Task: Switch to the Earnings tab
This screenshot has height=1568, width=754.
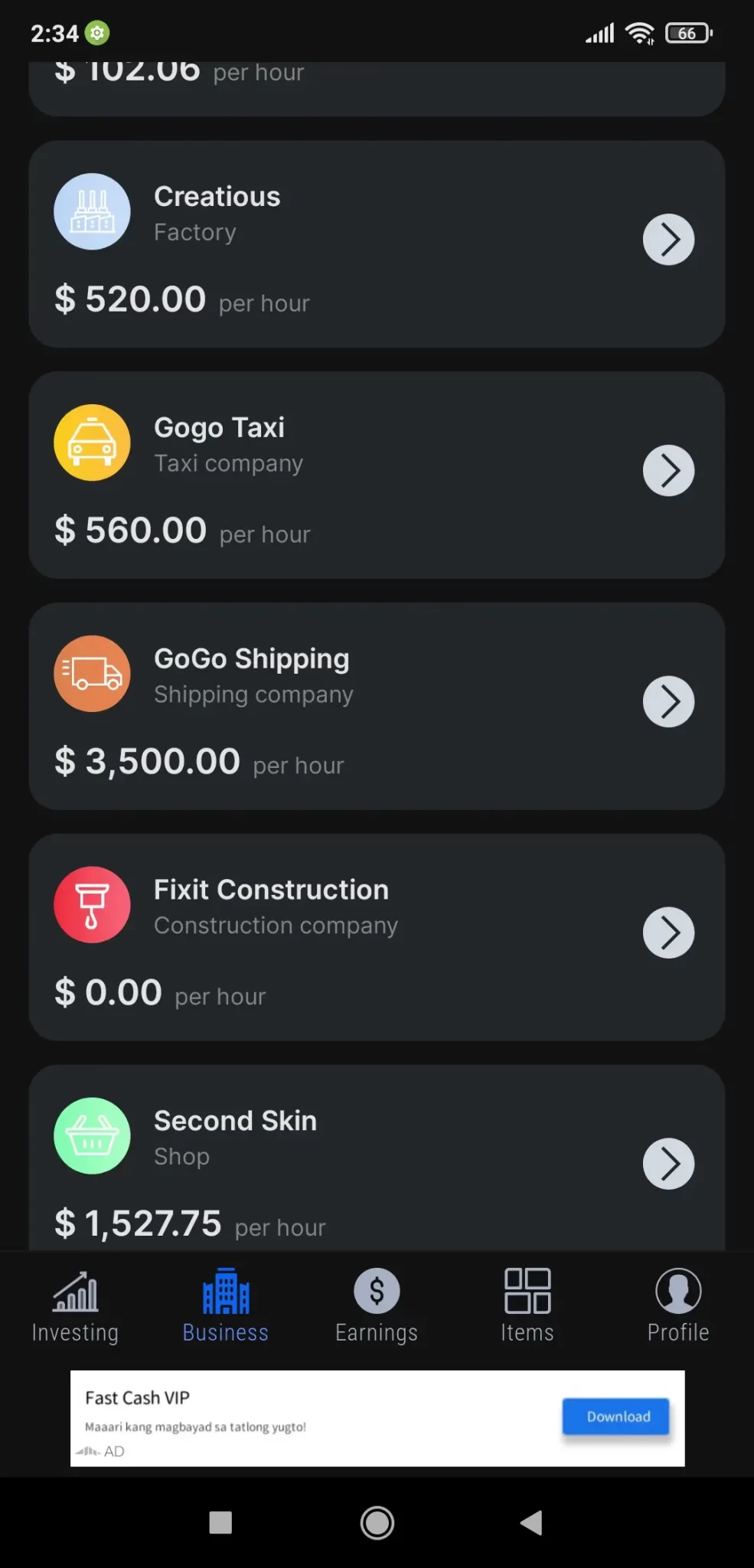Action: tap(377, 1306)
